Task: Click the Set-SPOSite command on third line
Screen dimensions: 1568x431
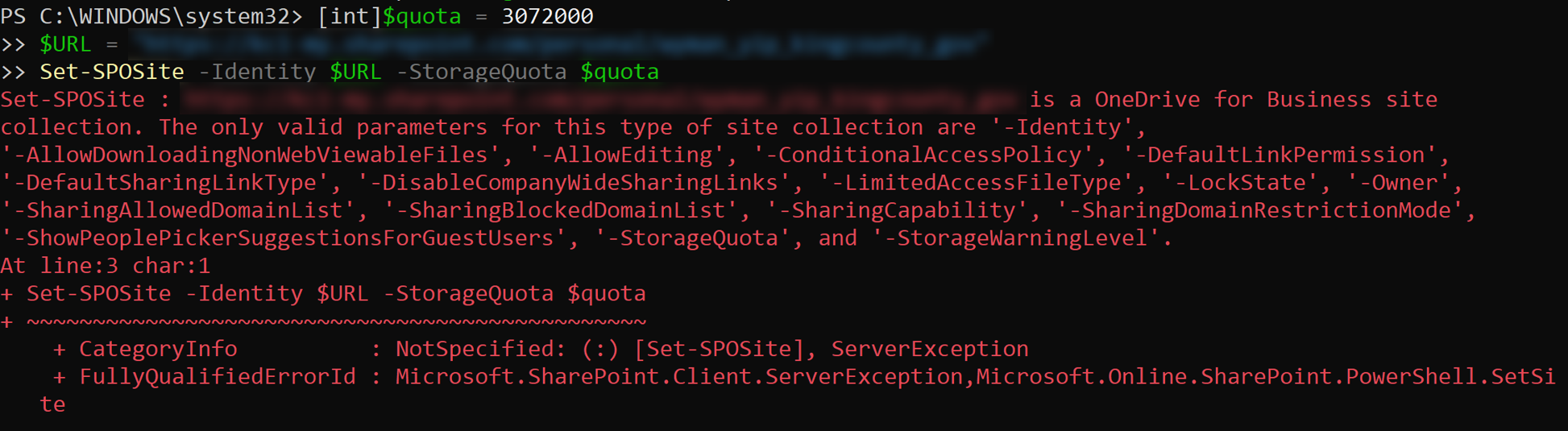Action: click(112, 72)
